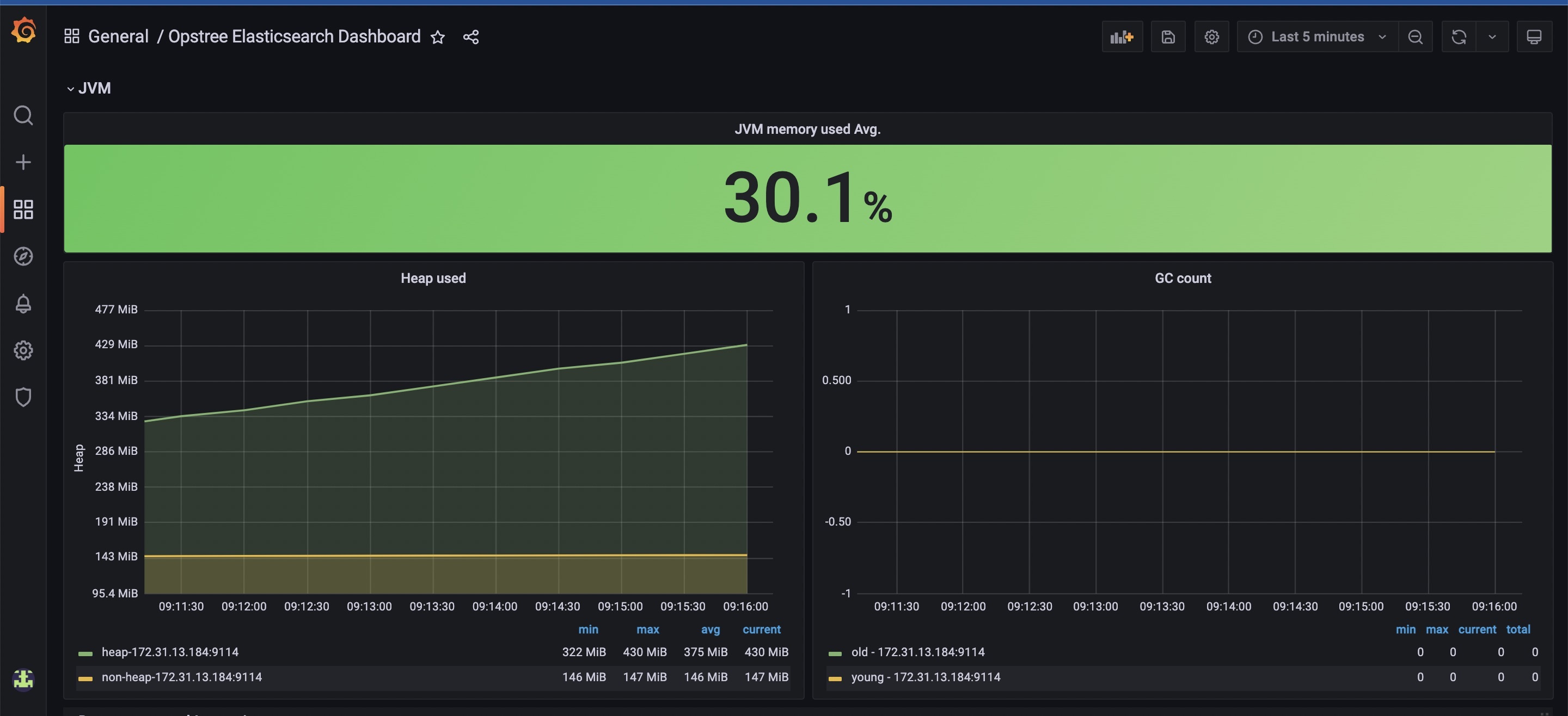Open the refresh interval dropdown arrow

point(1492,37)
